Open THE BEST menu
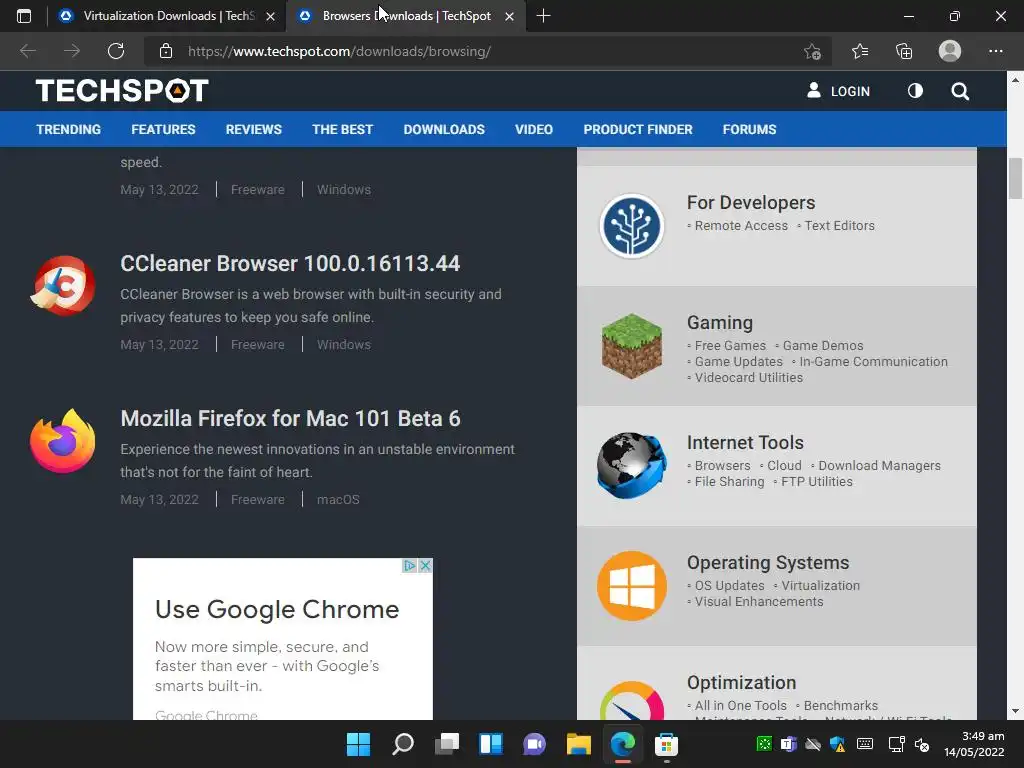Screen dimensions: 1024x768 coord(342,129)
